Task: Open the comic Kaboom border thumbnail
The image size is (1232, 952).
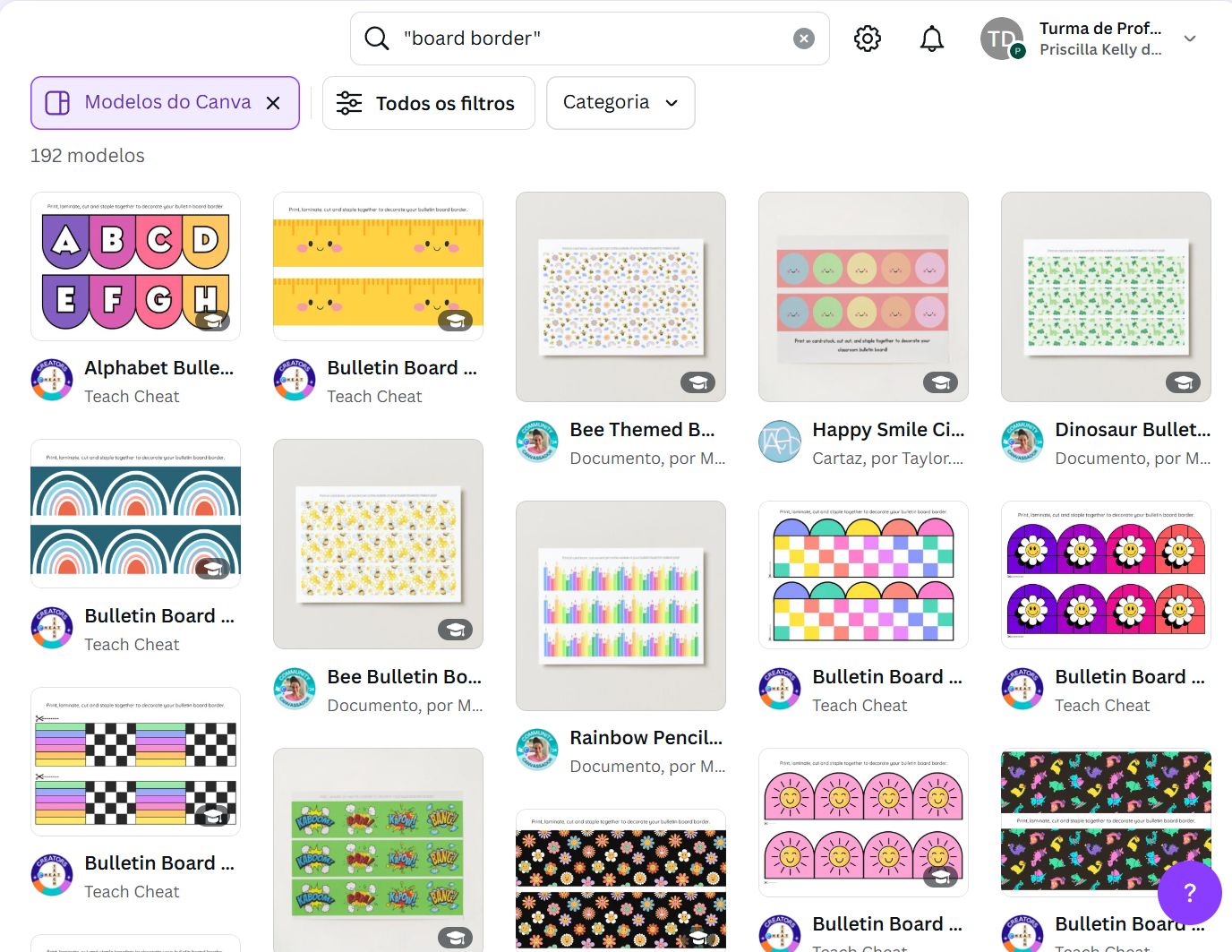Action: click(x=378, y=850)
